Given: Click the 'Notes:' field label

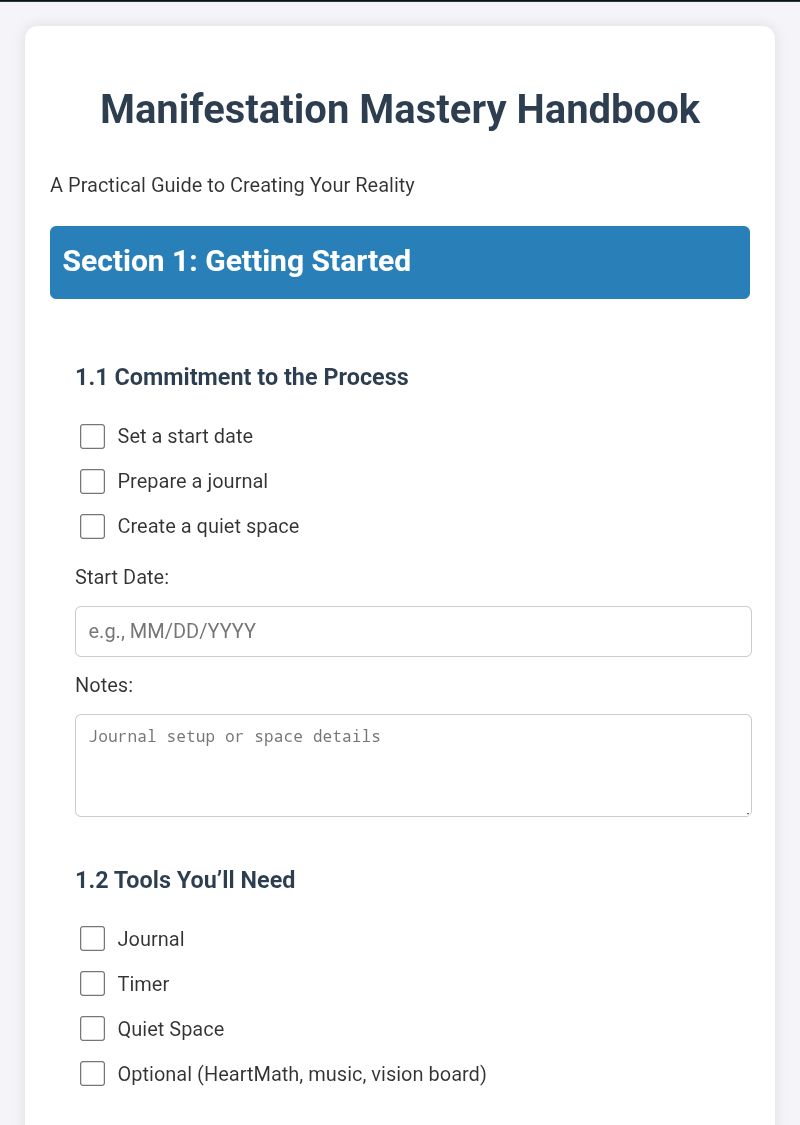Looking at the screenshot, I should (104, 684).
